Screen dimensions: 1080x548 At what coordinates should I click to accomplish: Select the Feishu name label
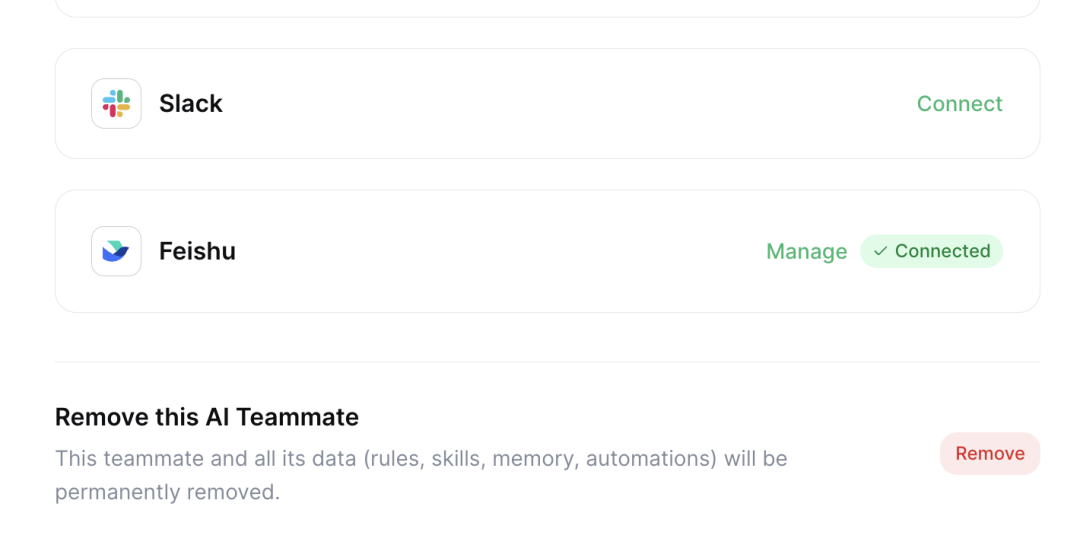197,251
